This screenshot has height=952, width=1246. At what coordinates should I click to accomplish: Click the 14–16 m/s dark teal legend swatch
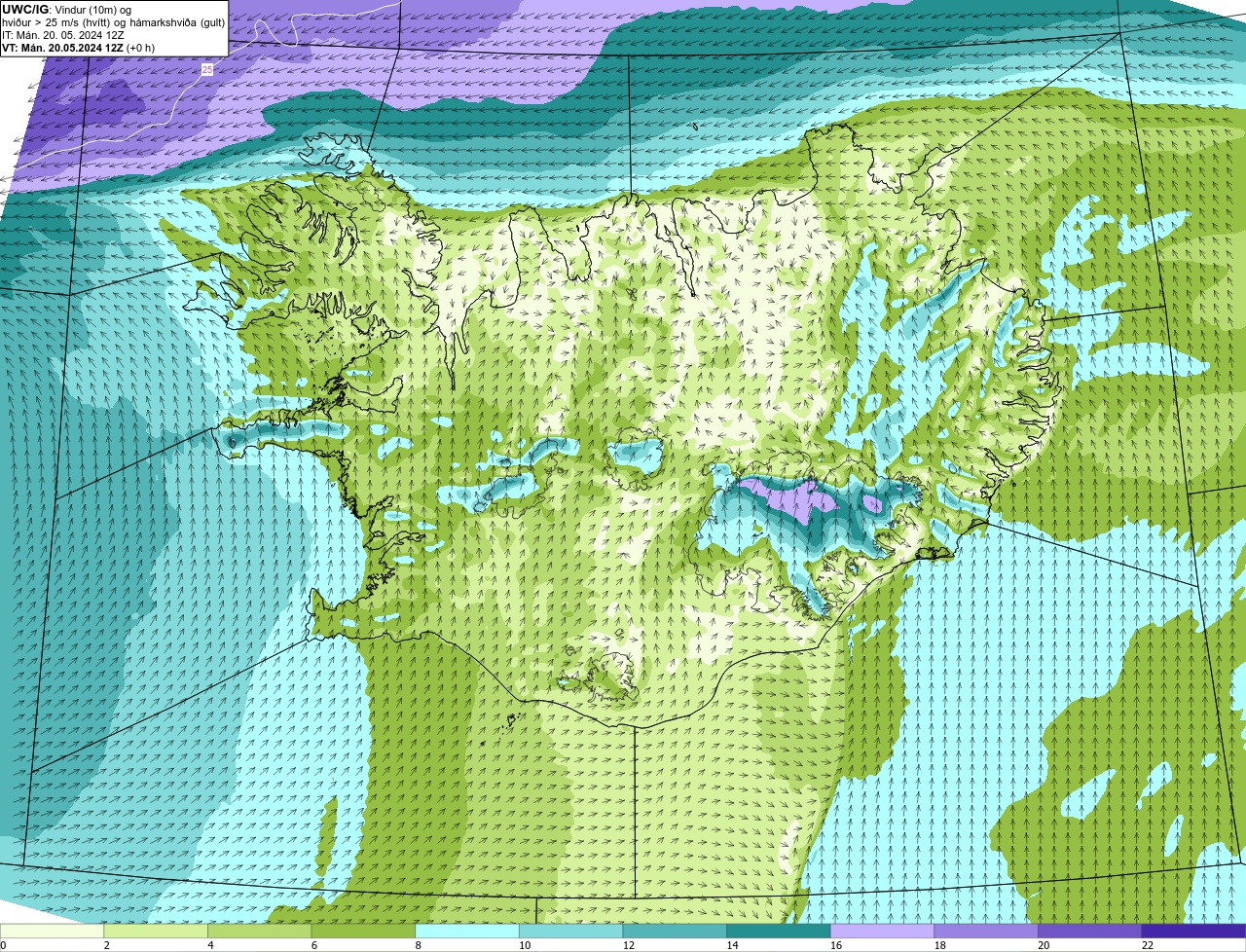[x=779, y=931]
